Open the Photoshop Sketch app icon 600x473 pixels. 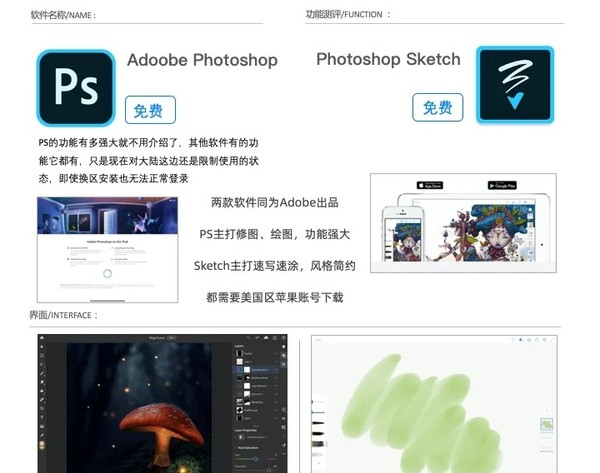515,85
